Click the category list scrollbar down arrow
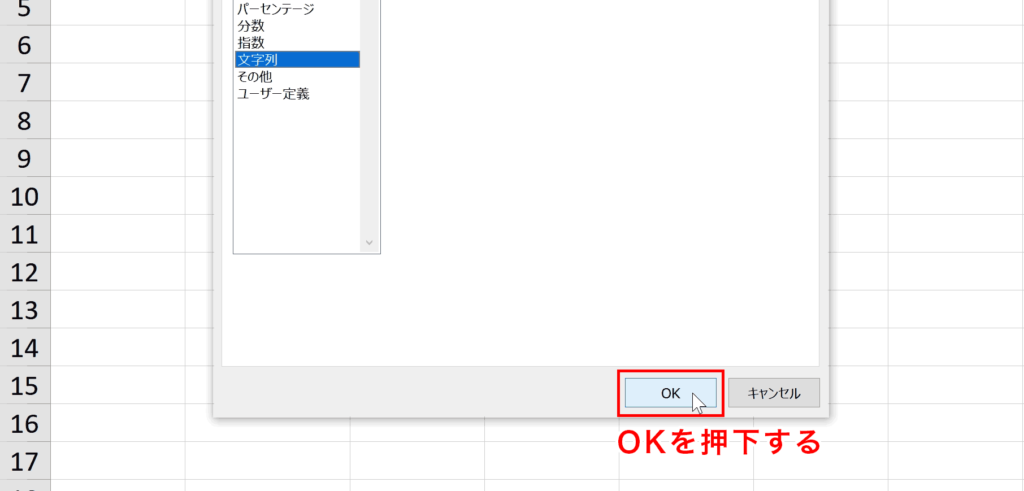 pos(369,243)
